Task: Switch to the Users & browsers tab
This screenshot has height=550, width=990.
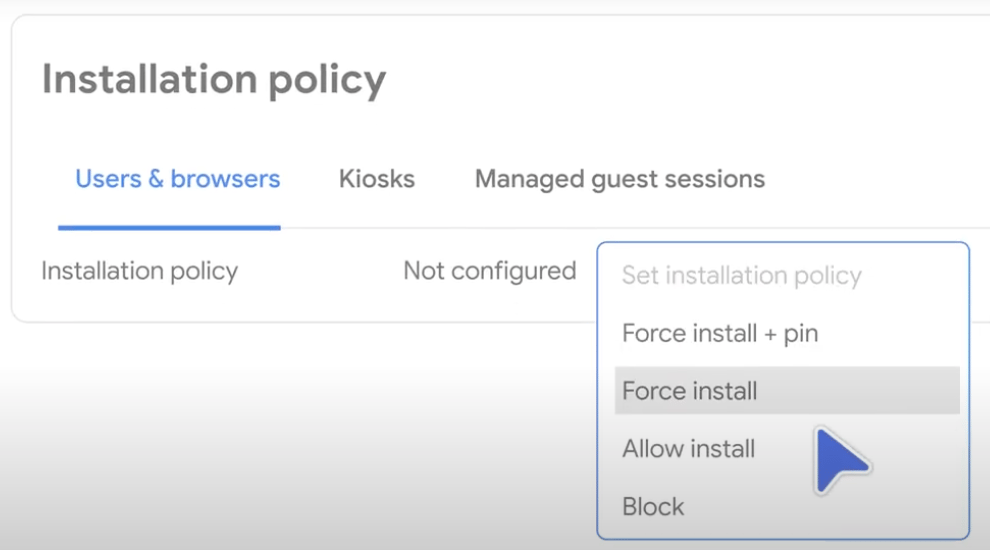Action: click(177, 179)
